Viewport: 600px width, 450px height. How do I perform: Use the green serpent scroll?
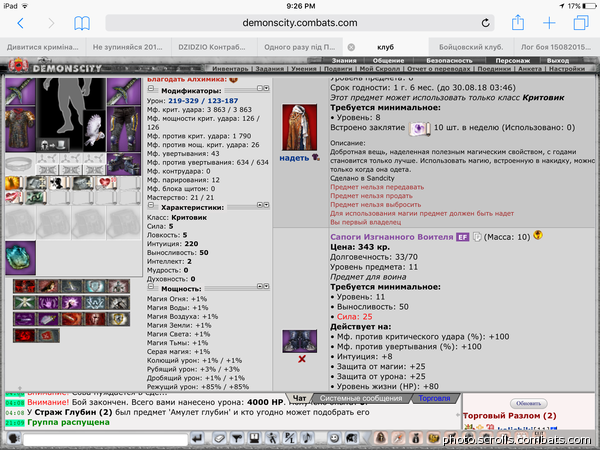click(36, 198)
